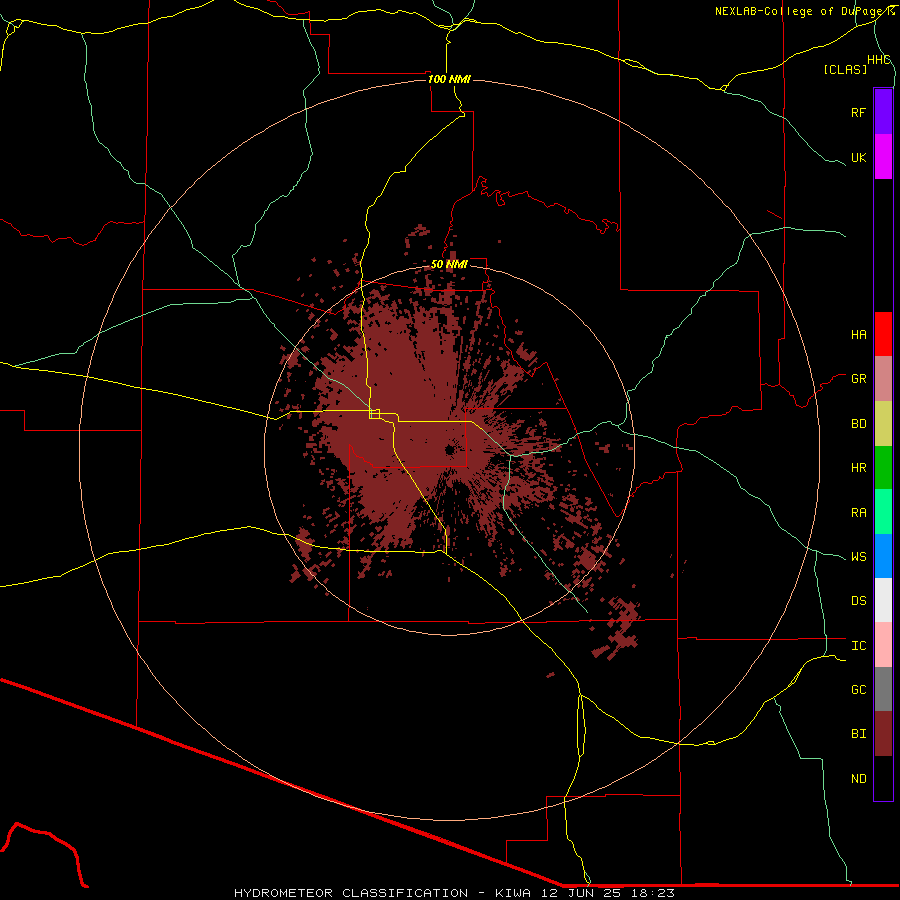Click the radar site center dot
This screenshot has height=900, width=900.
coord(450,450)
